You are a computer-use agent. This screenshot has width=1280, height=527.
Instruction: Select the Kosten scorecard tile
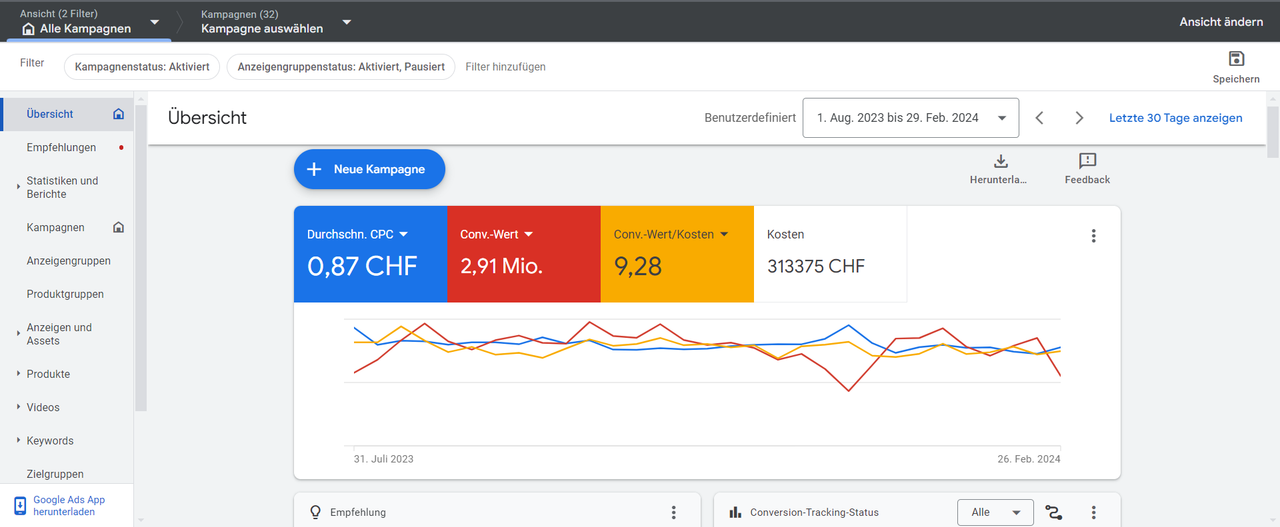click(830, 254)
